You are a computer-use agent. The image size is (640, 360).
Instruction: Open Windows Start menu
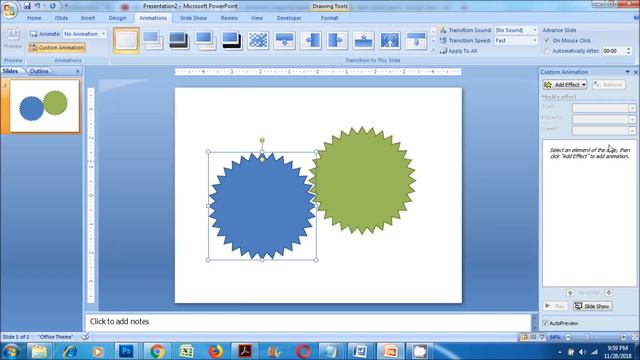tap(11, 351)
